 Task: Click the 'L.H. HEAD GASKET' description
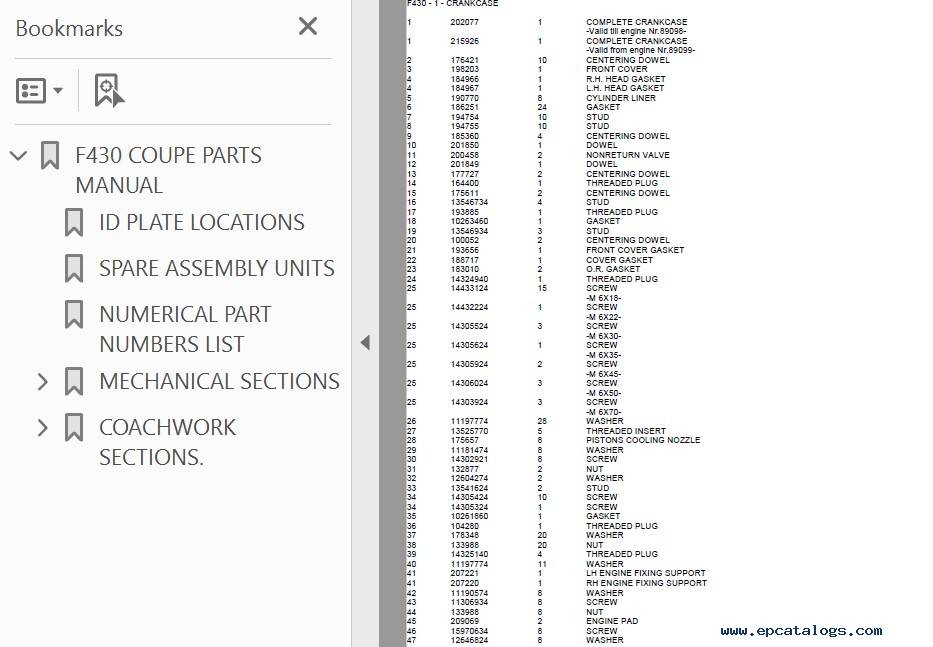pyautogui.click(x=625, y=88)
